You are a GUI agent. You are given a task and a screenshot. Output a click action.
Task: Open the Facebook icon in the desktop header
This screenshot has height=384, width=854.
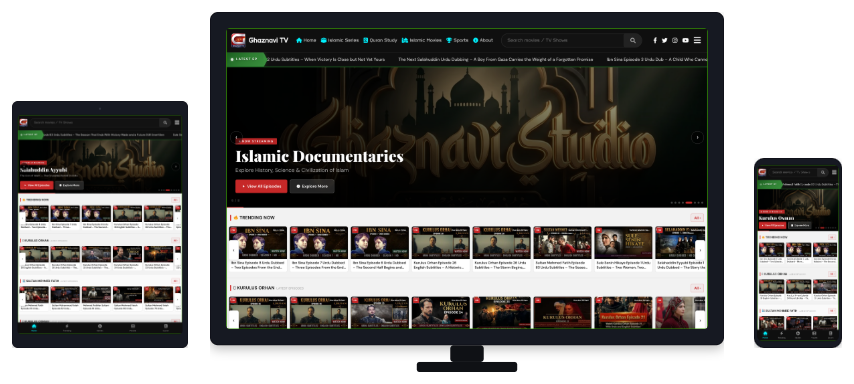click(655, 40)
